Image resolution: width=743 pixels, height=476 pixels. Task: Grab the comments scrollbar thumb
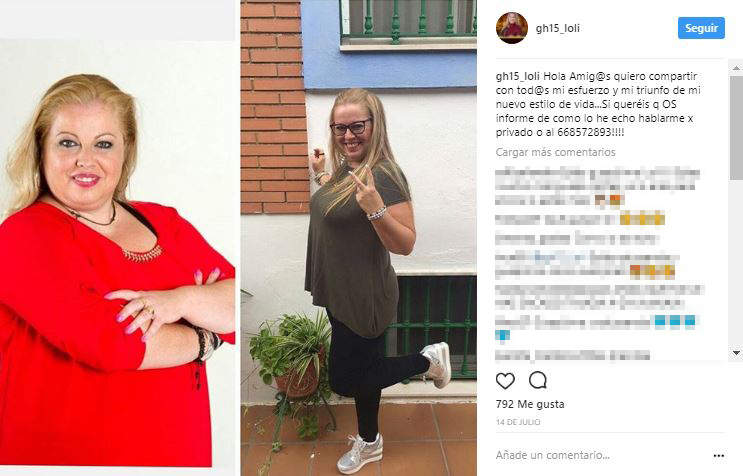tap(736, 127)
